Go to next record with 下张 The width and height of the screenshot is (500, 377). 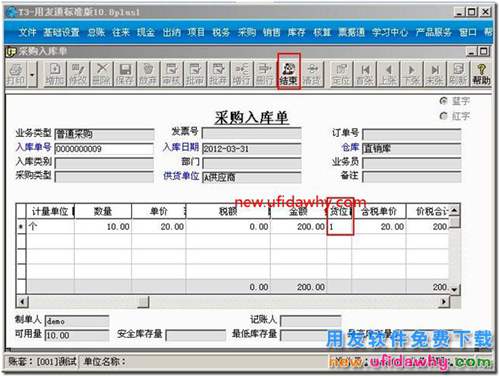(x=411, y=74)
